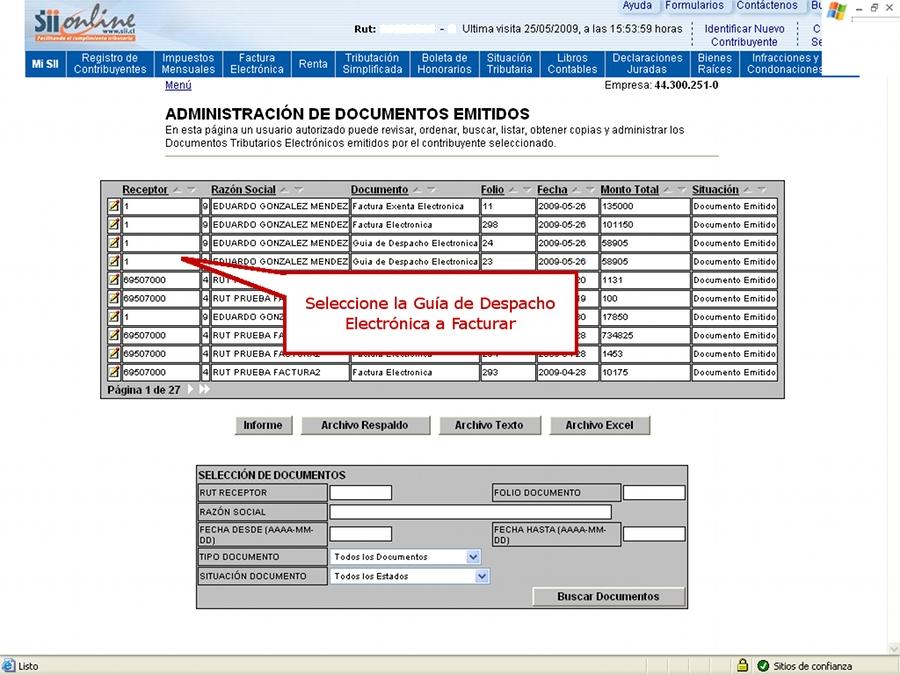Click the Receptor column header
Screen dimensions: 900x675
(145, 189)
